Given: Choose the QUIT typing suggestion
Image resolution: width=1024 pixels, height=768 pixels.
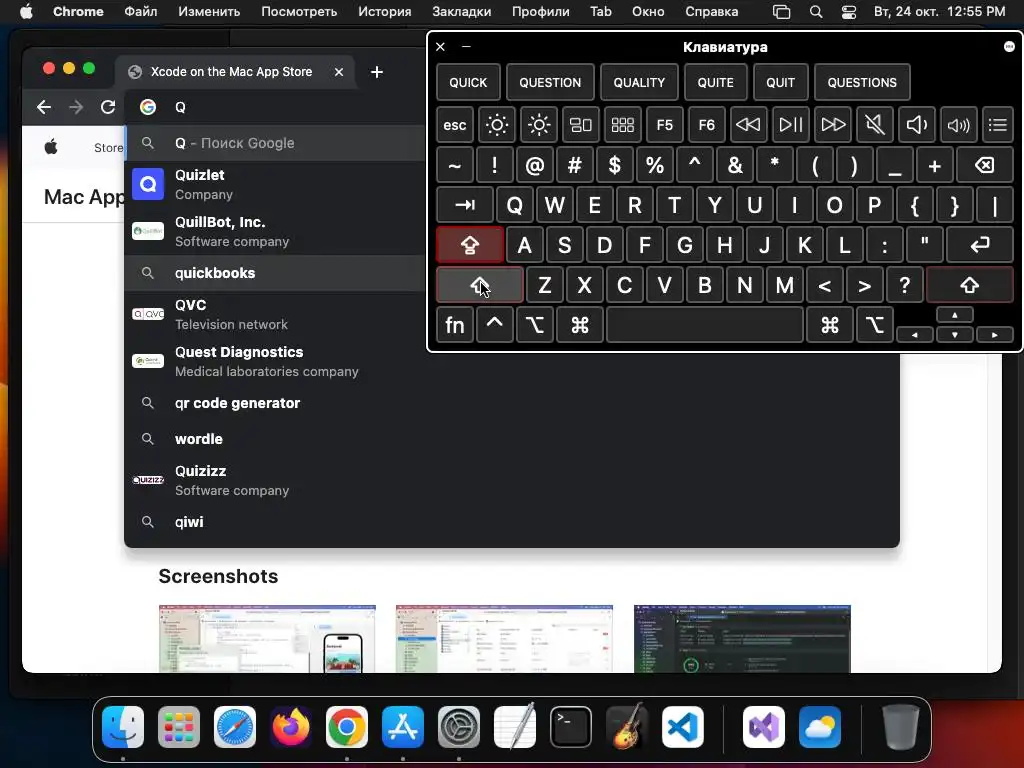Looking at the screenshot, I should click(x=780, y=82).
